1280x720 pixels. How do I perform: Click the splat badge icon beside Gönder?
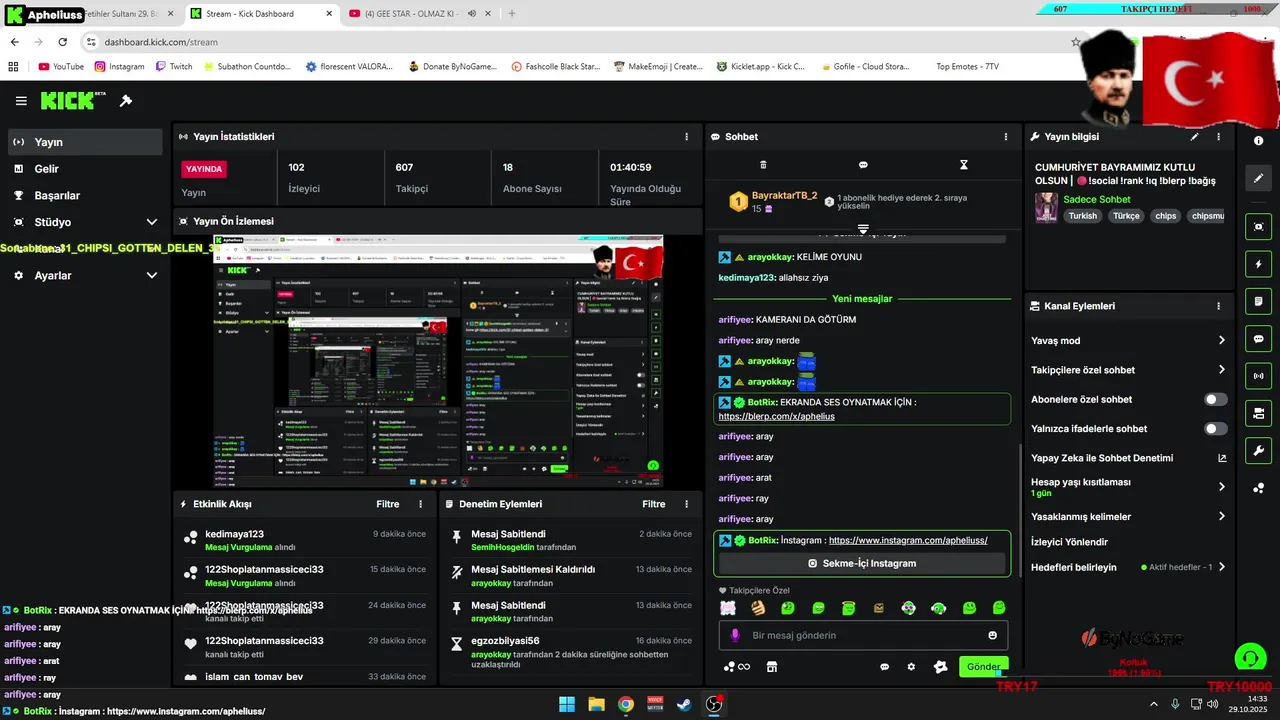[940, 667]
